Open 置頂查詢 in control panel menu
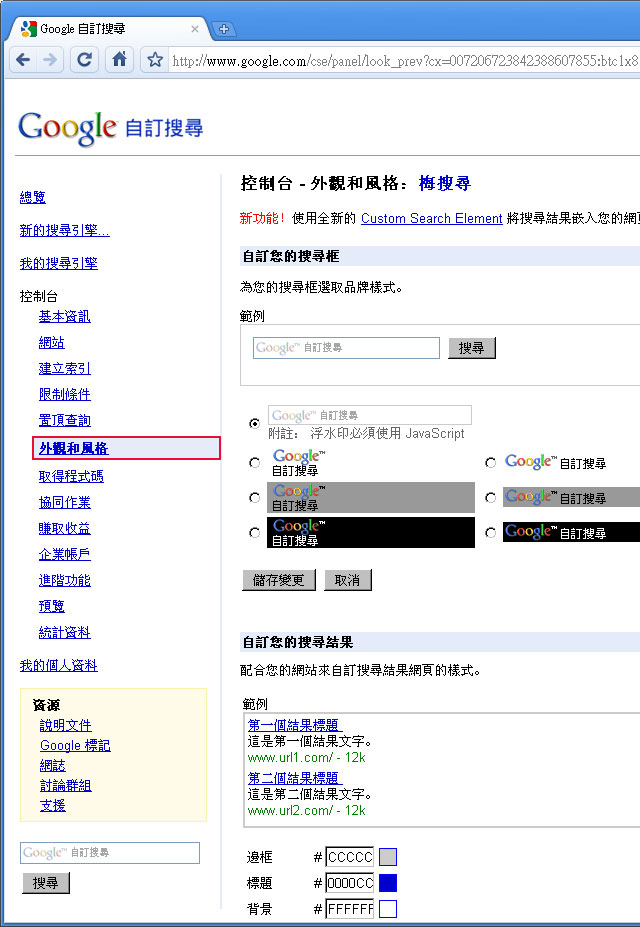640x927 pixels. [64, 420]
